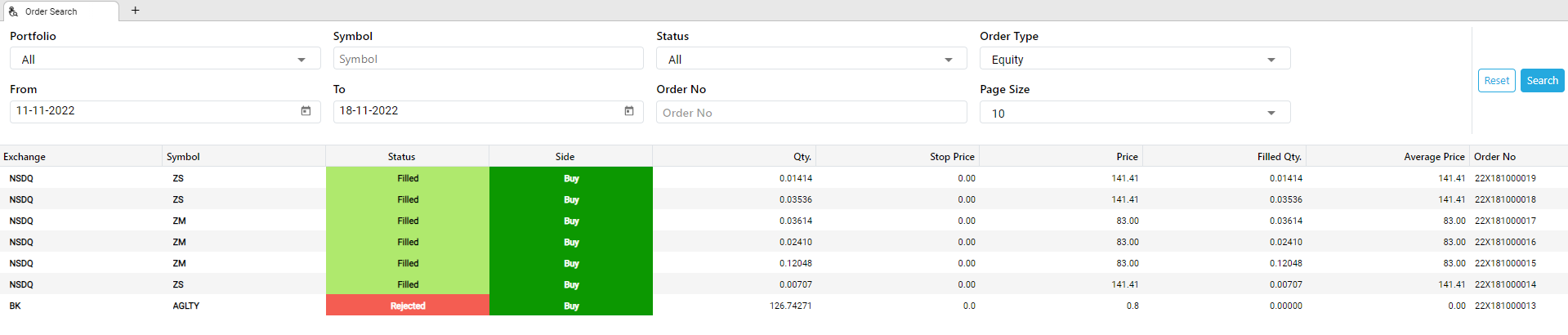
Task: Click the Order Search tab icon
Action: point(14,11)
